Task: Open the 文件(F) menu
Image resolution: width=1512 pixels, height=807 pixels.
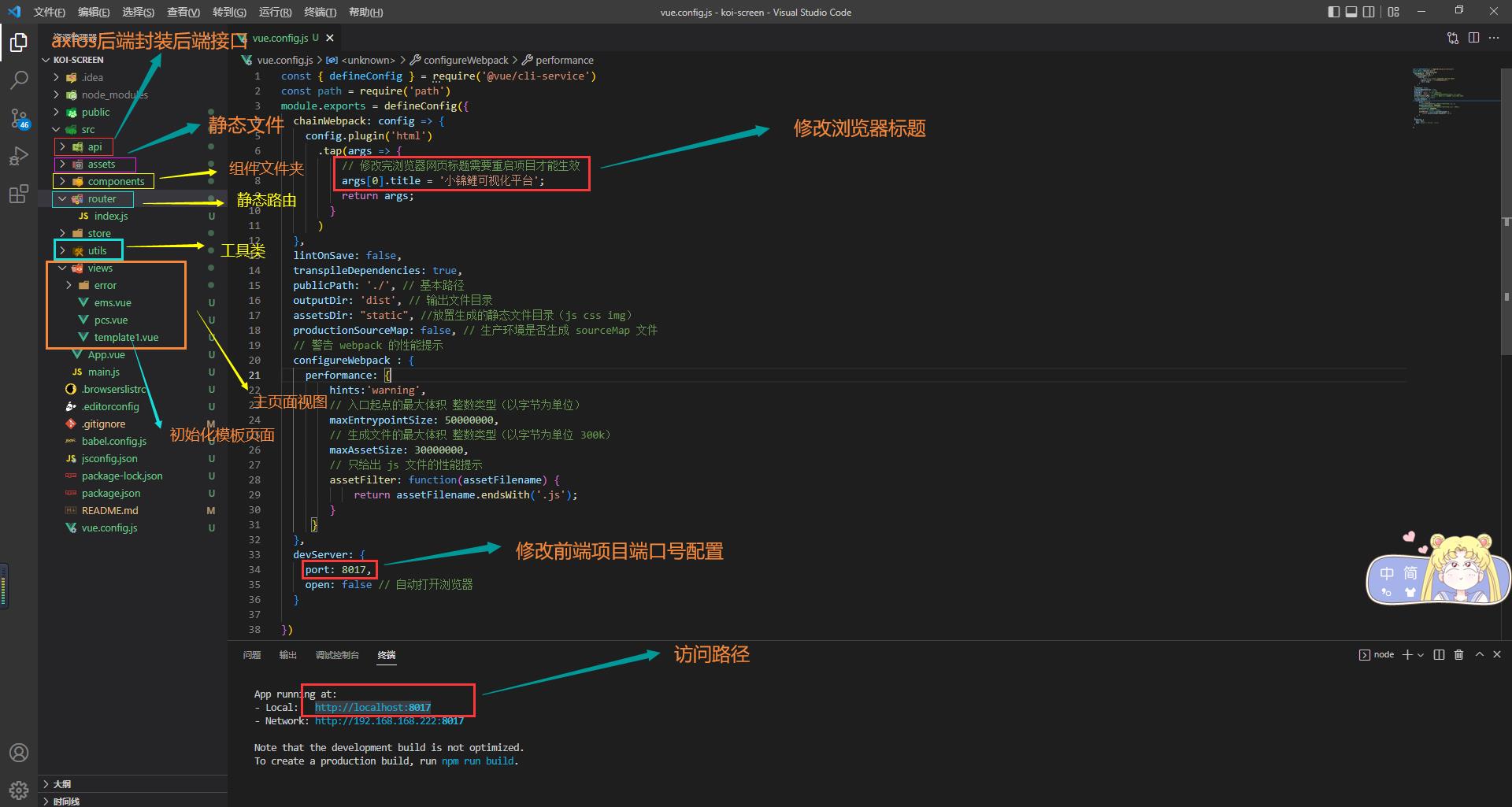Action: click(x=50, y=12)
